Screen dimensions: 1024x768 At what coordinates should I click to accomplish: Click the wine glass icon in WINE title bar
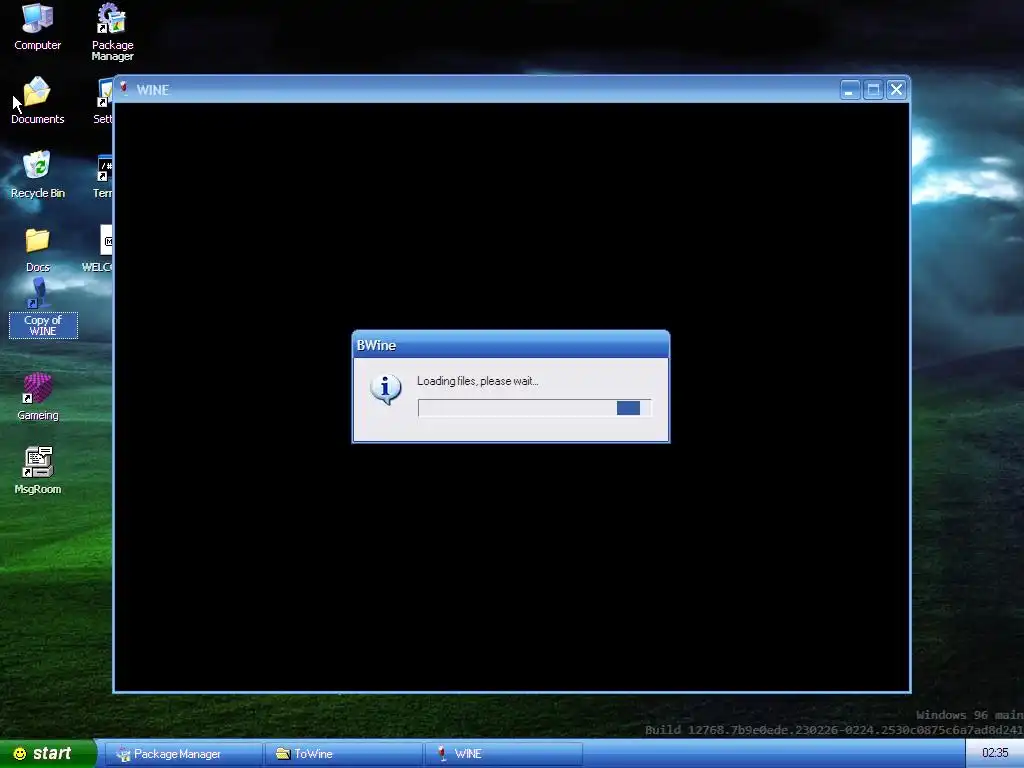(123, 89)
